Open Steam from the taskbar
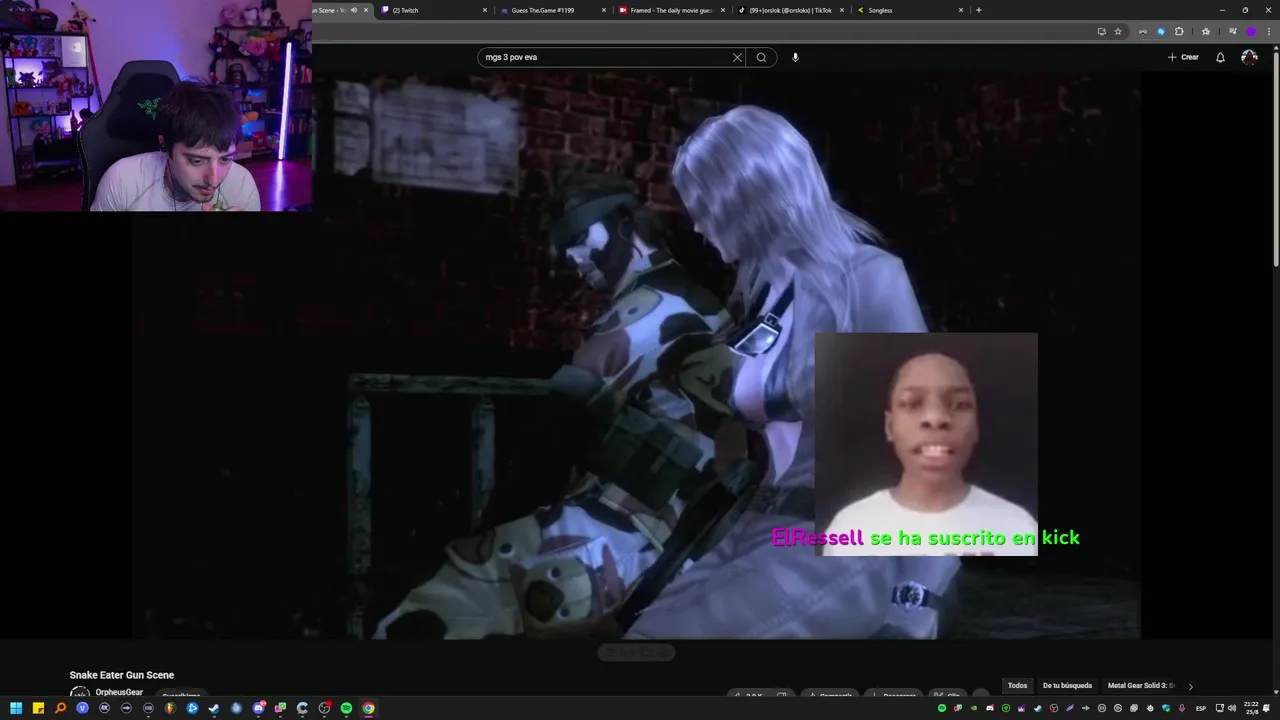This screenshot has width=1280, height=720. pyautogui.click(x=214, y=708)
